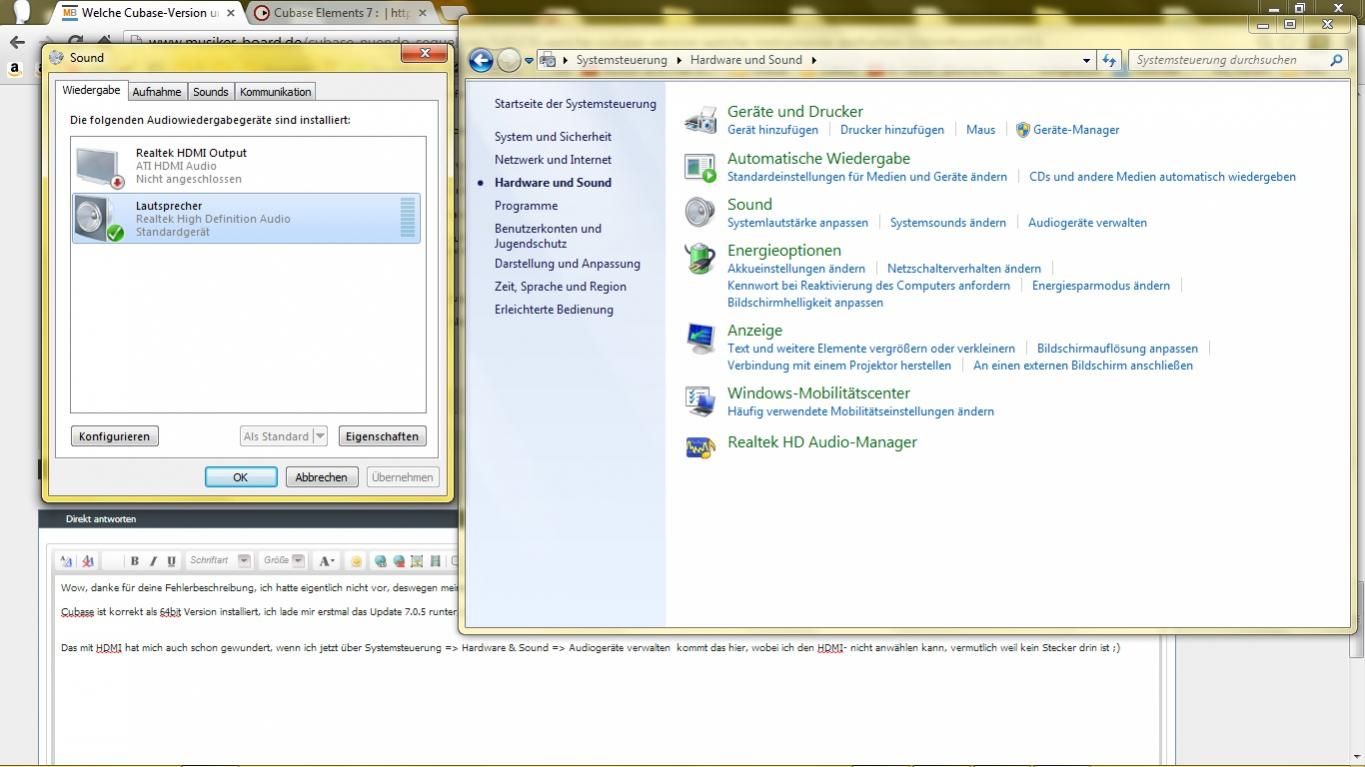Screen dimensions: 1365x767
Task: Click the browser back arrow
Action: (17, 42)
